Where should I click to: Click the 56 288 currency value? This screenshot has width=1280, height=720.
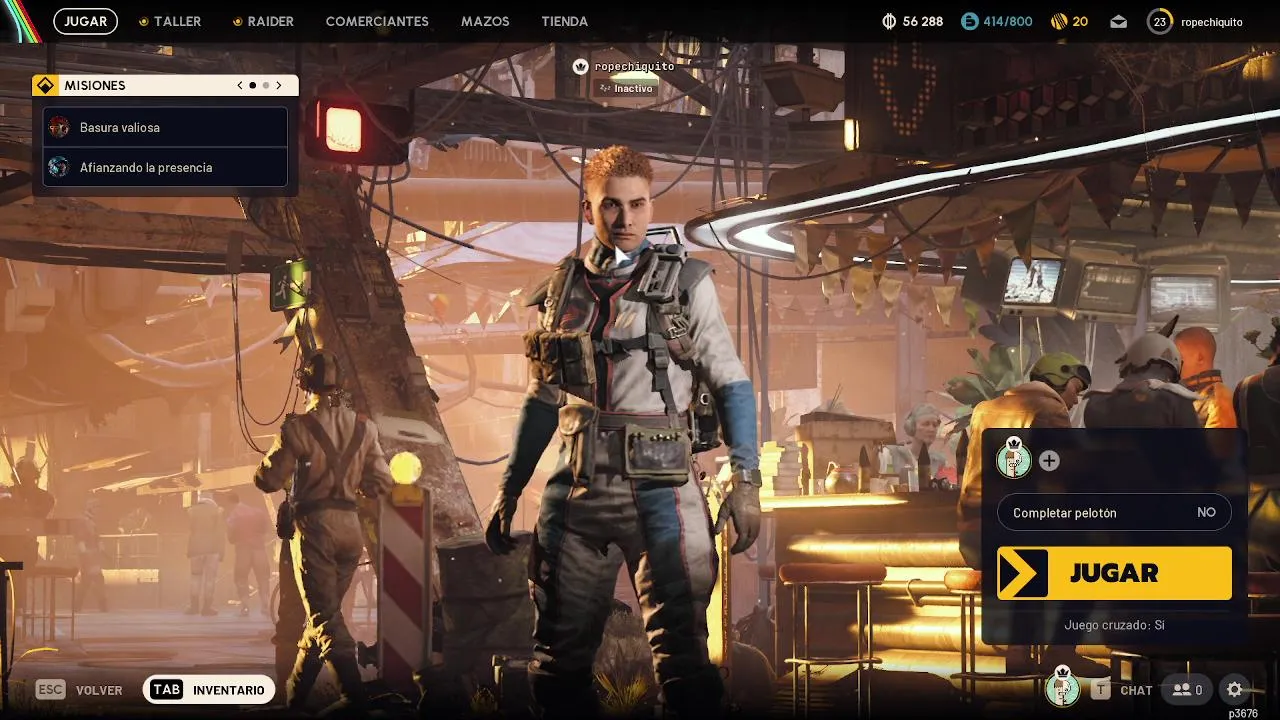pos(922,21)
